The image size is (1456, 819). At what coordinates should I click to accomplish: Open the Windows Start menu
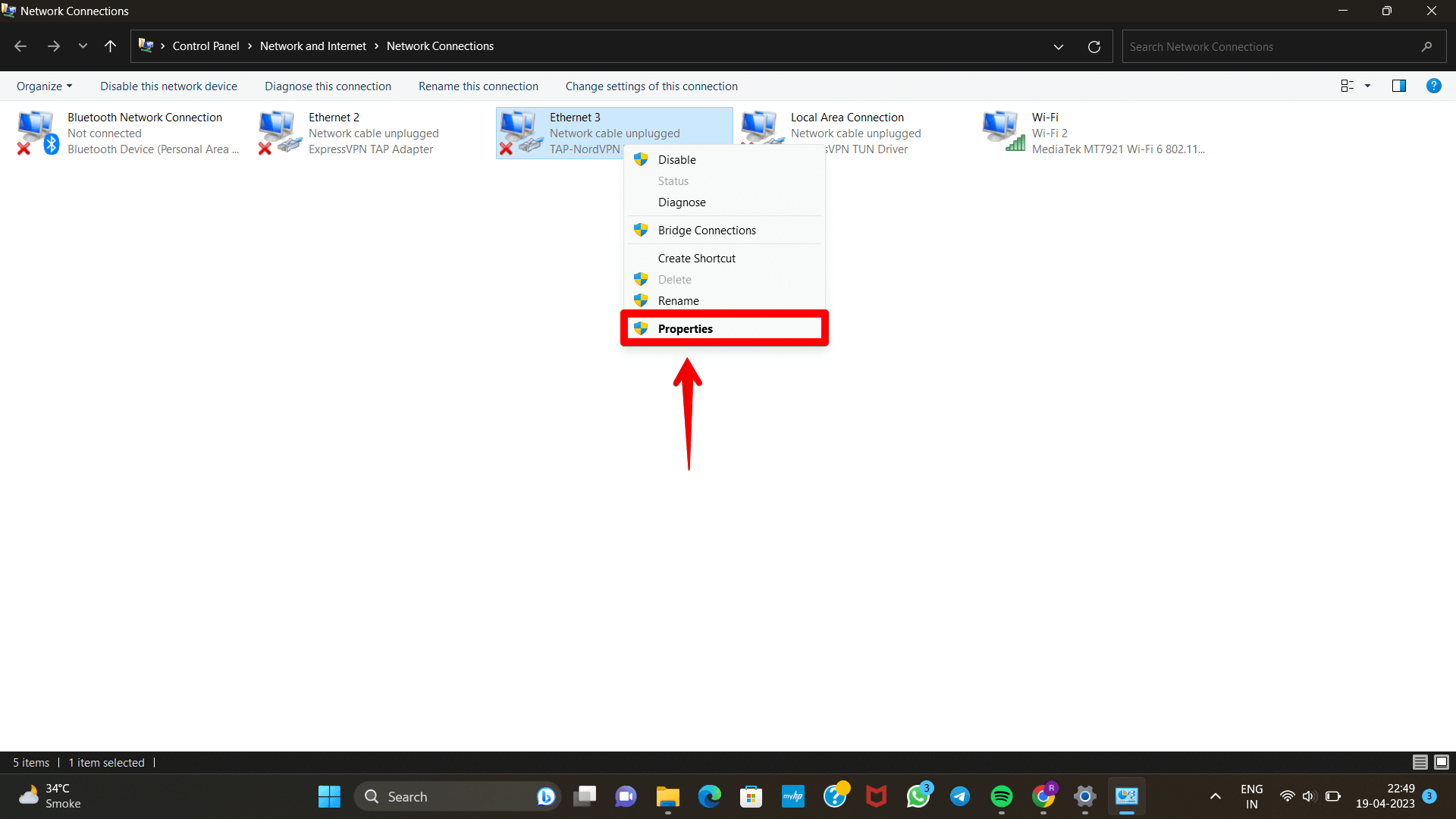point(329,796)
